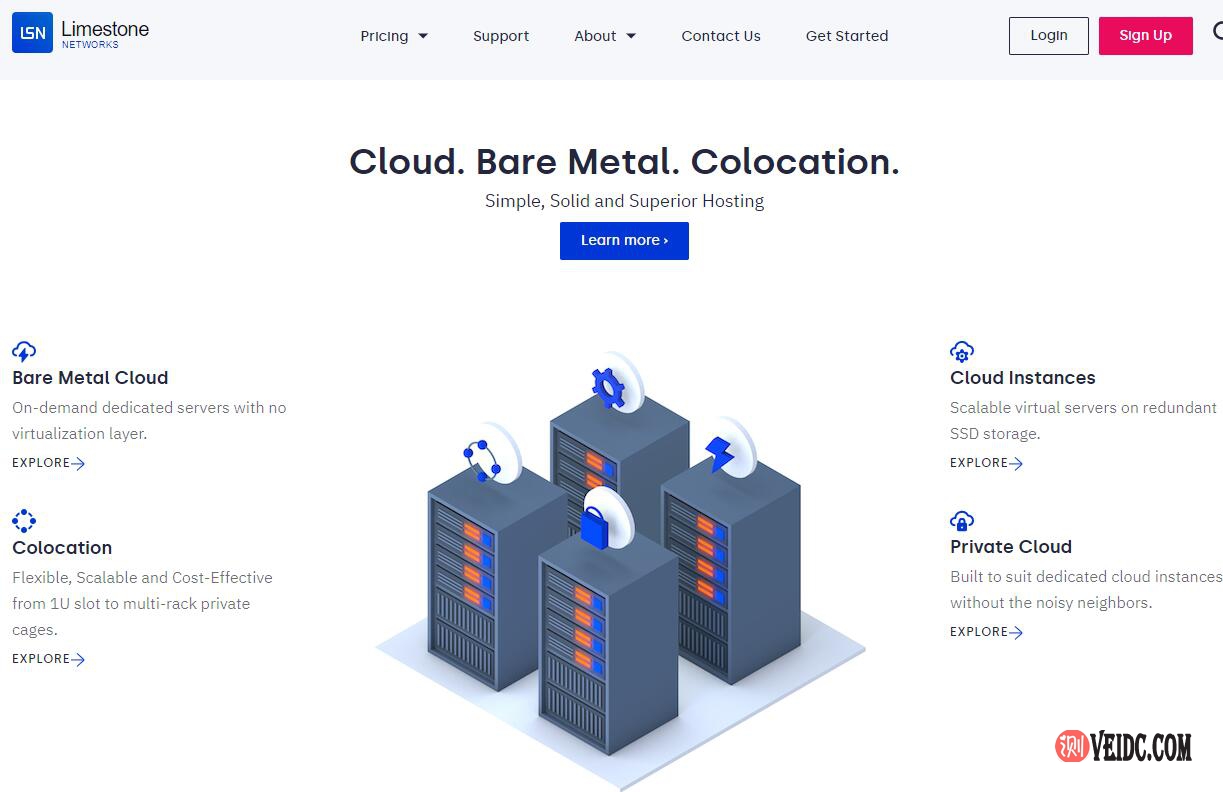Screen dimensions: 1223x792
Task: Expand the About dropdown arrow
Action: point(631,36)
